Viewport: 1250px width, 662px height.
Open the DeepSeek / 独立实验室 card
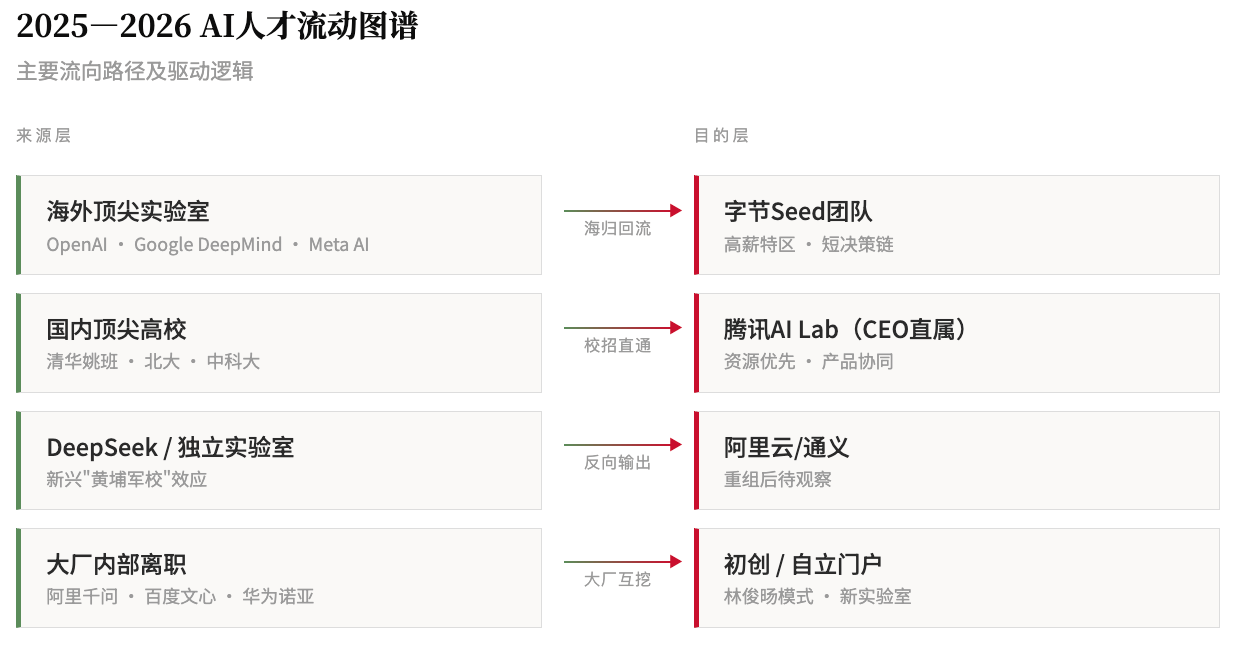click(280, 460)
